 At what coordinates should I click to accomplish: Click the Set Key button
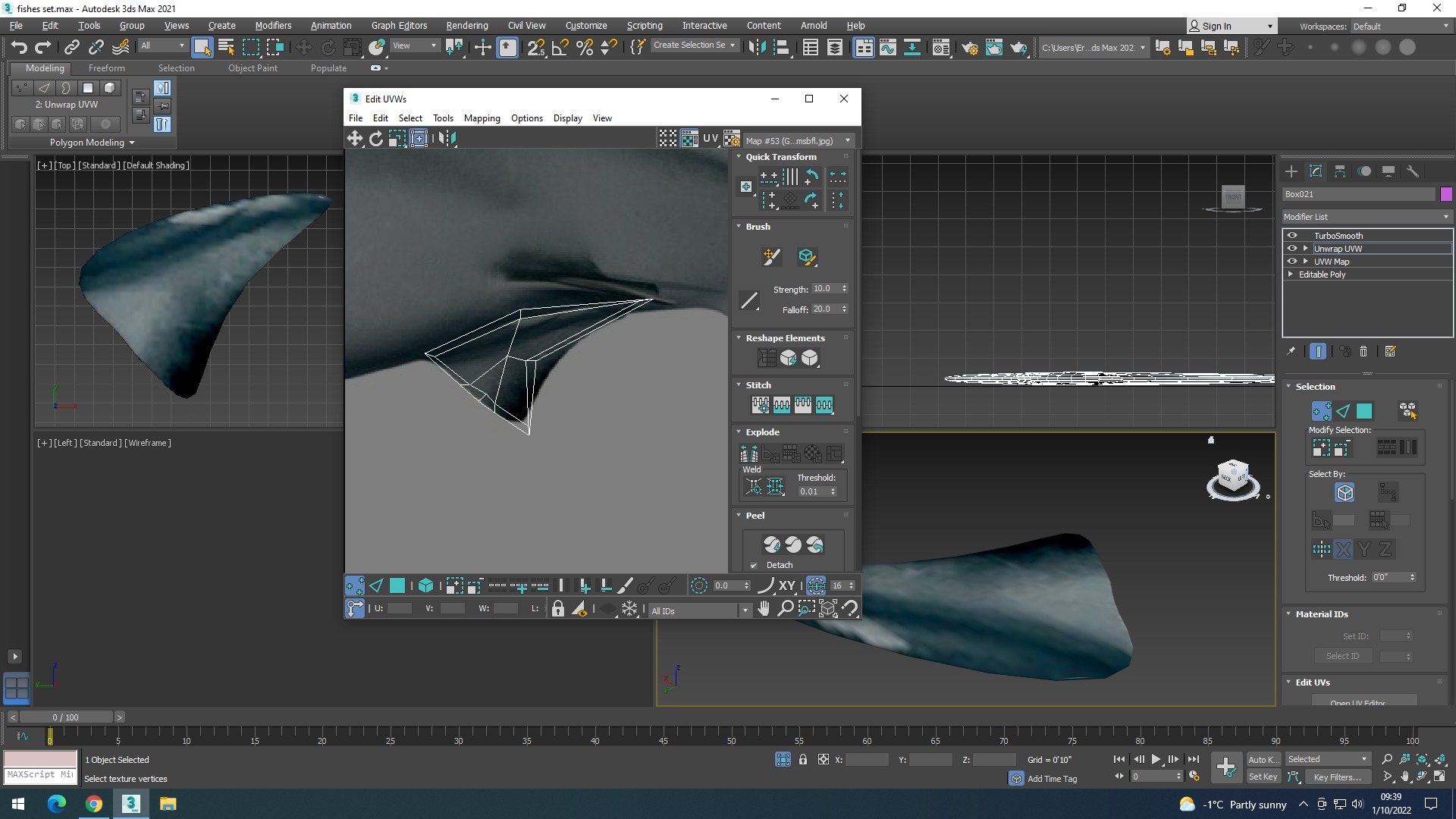click(x=1263, y=777)
